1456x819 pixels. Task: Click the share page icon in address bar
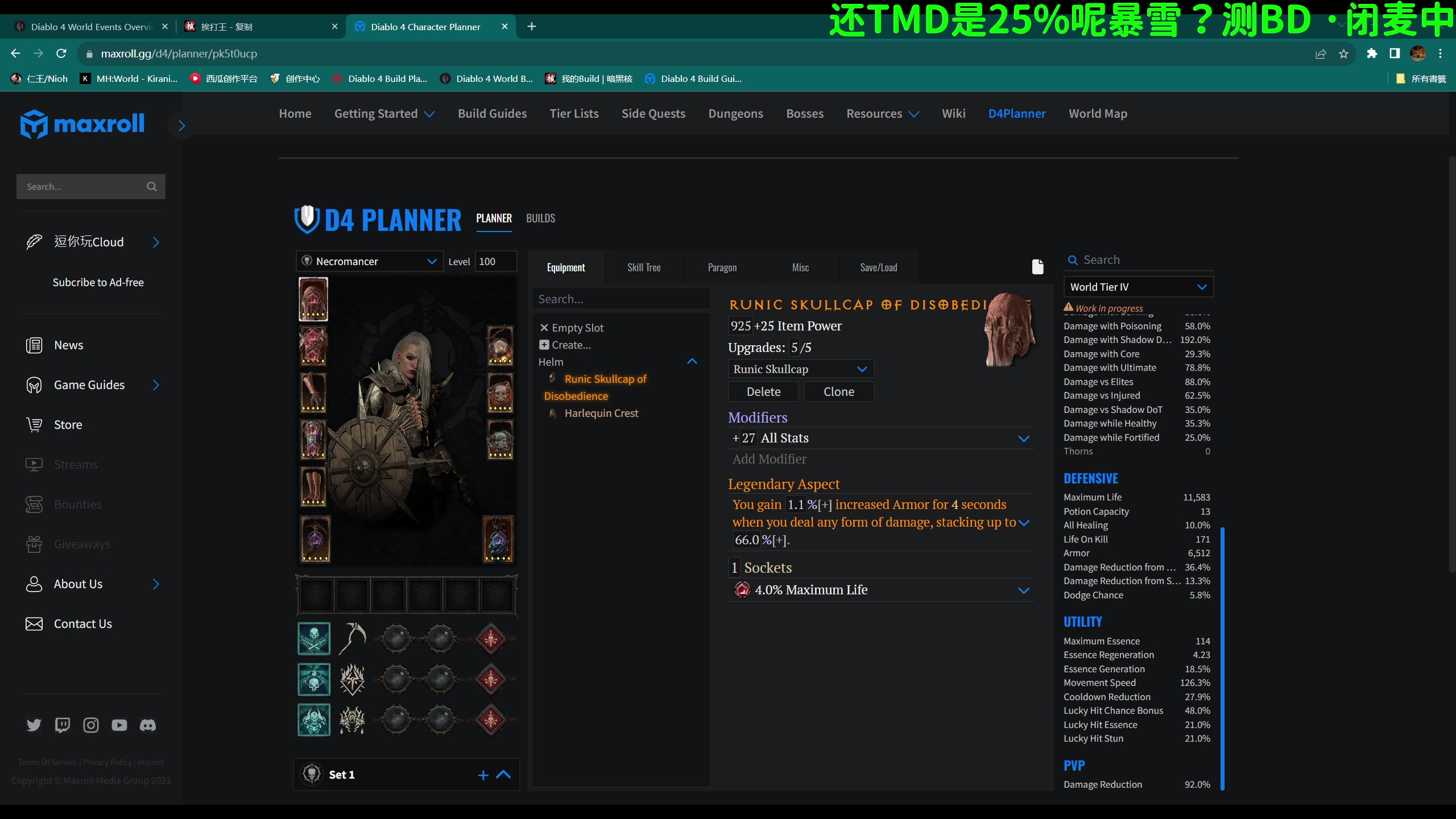(1321, 53)
